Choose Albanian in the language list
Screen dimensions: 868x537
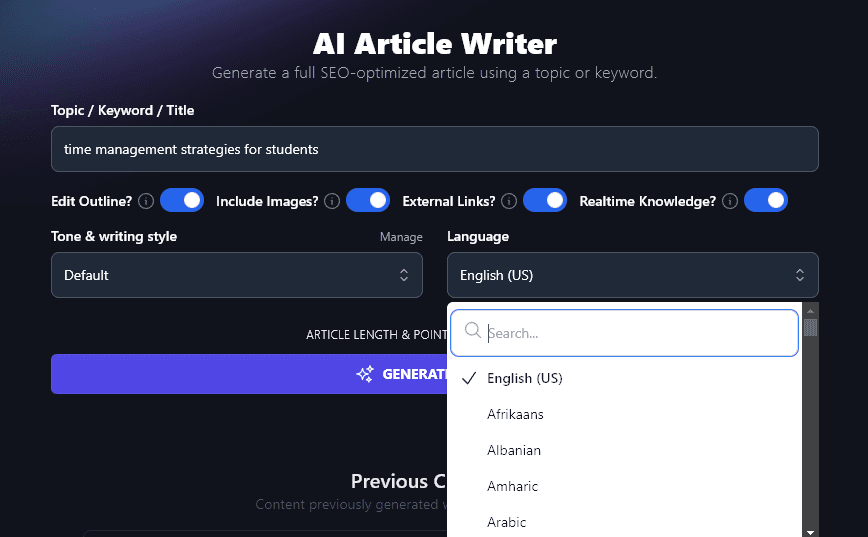pos(513,450)
